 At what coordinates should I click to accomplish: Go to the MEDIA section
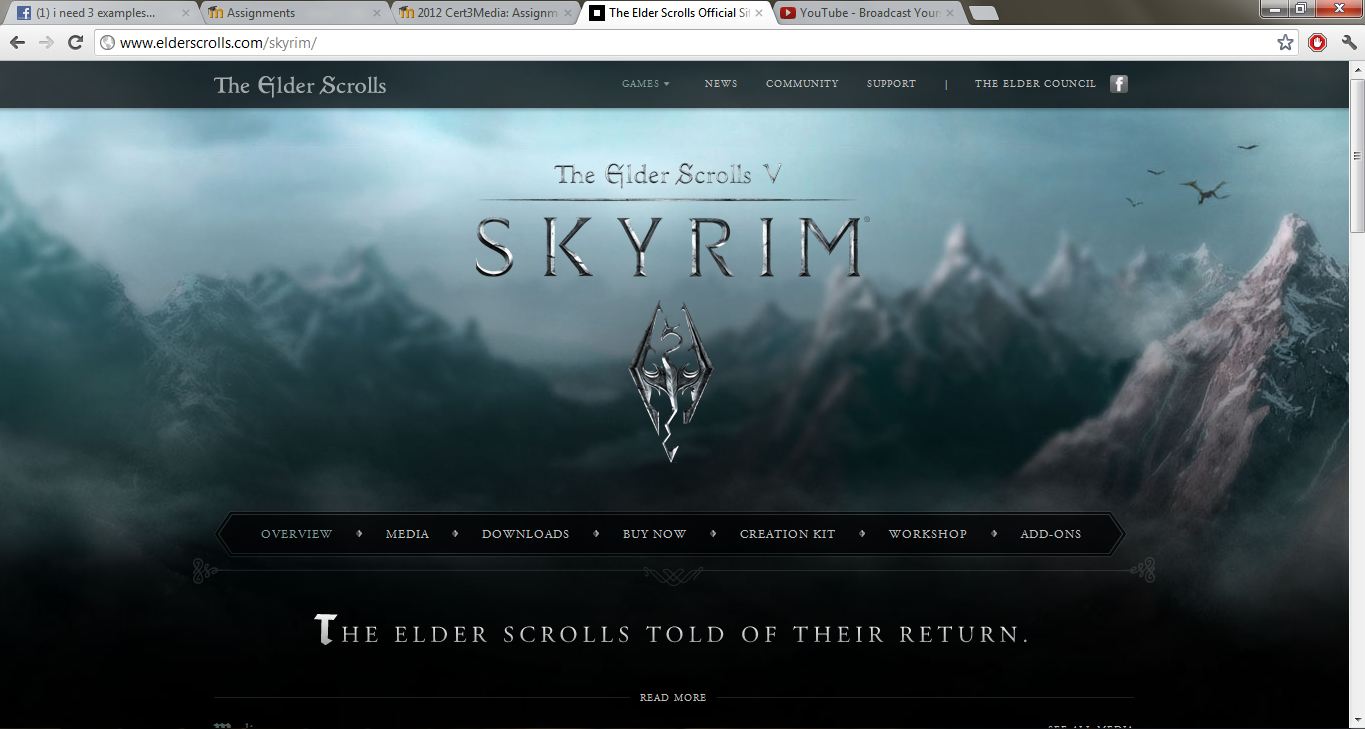[x=407, y=534]
